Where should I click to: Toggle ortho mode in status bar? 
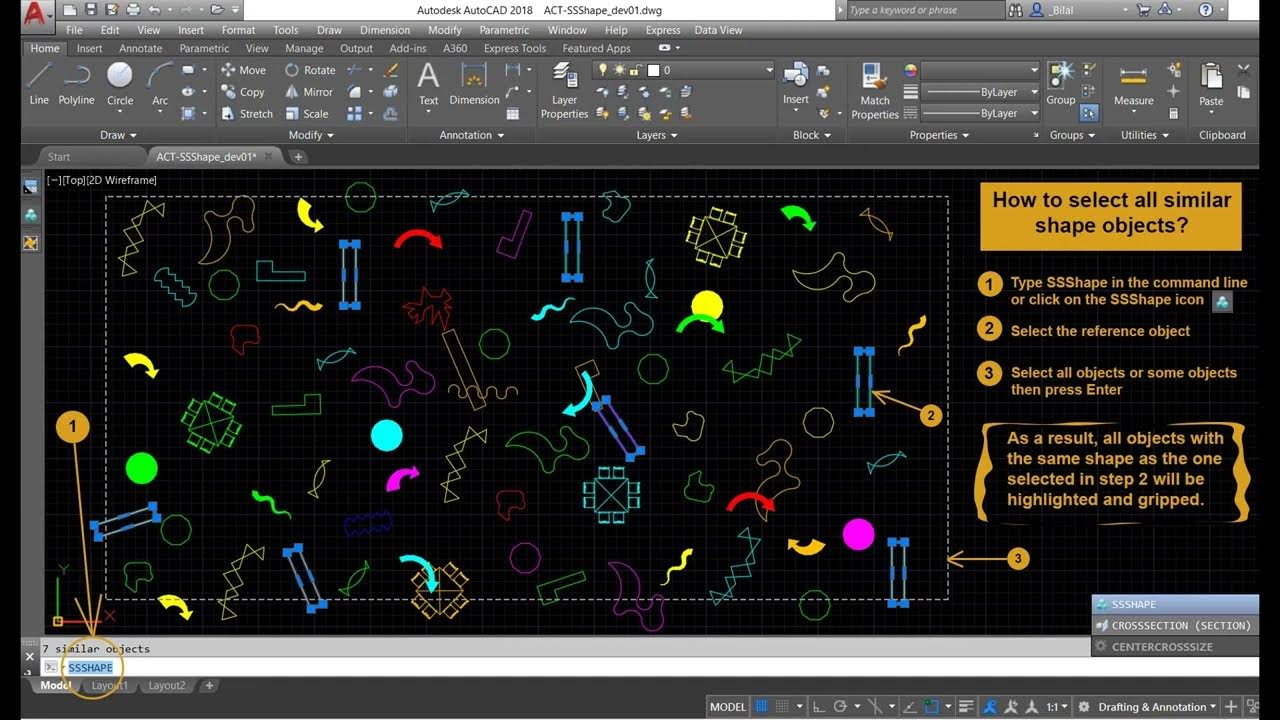[818, 707]
